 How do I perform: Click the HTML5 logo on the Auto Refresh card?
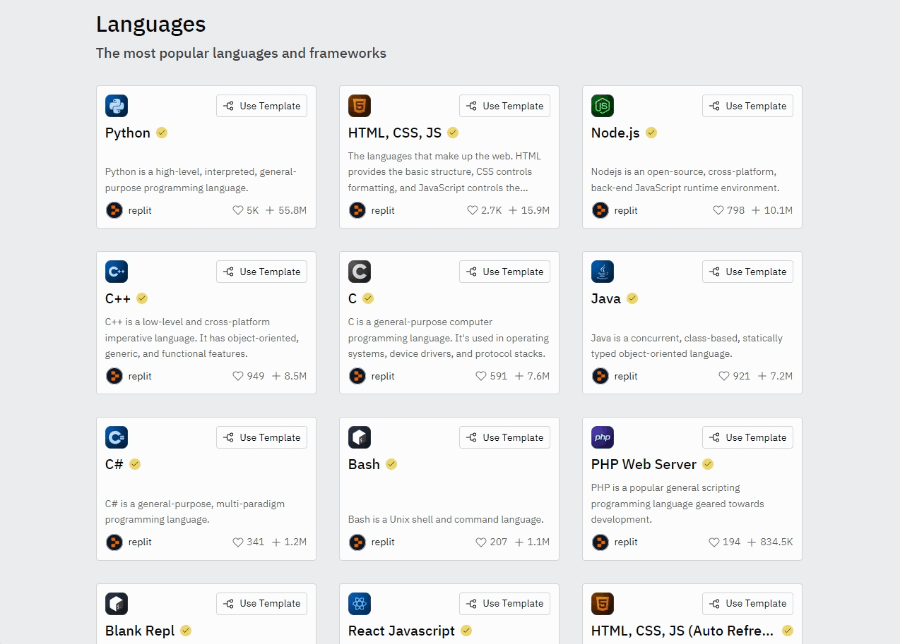click(x=602, y=603)
